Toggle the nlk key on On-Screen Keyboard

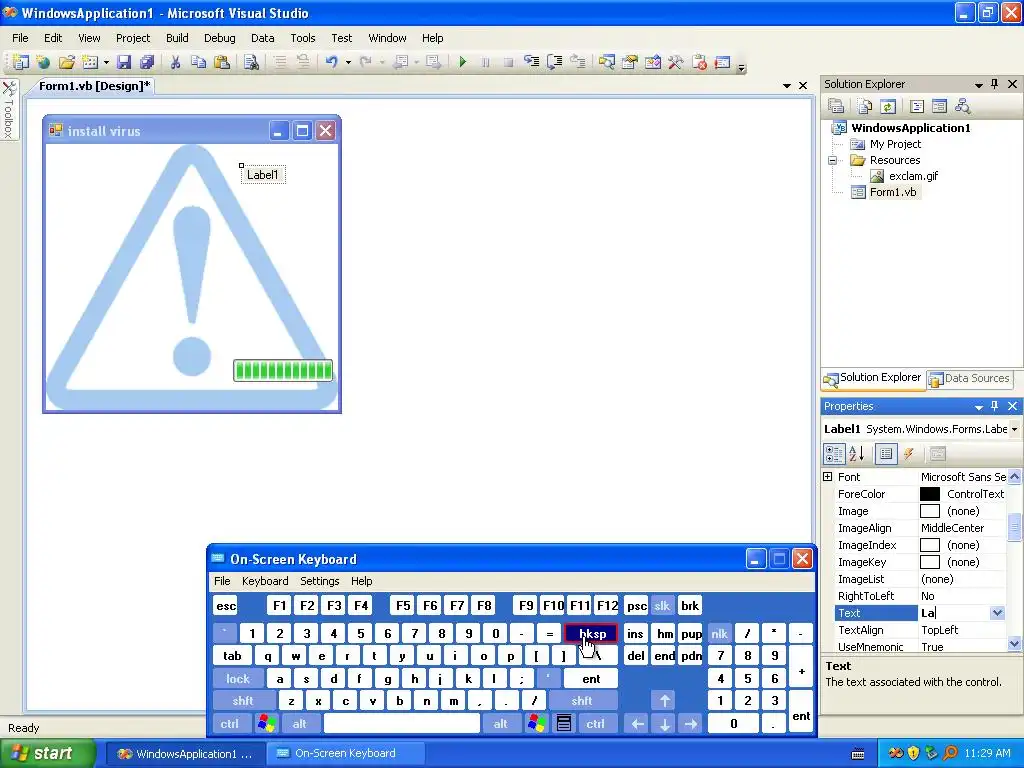[719, 633]
